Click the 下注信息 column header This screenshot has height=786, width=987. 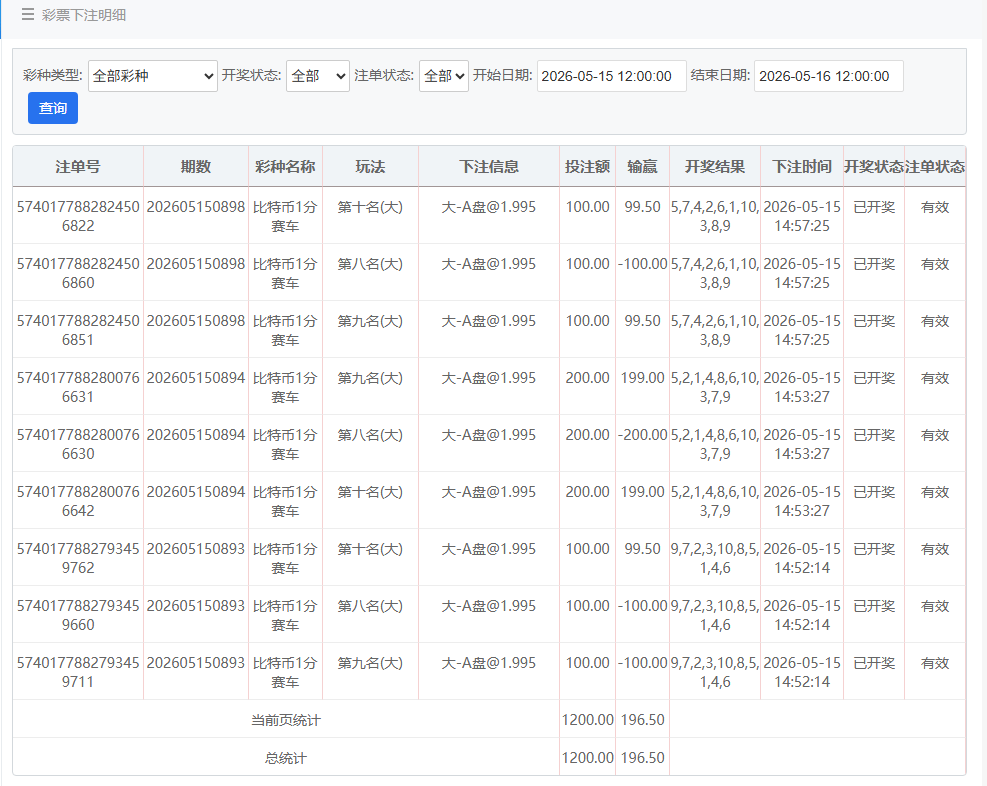(488, 167)
